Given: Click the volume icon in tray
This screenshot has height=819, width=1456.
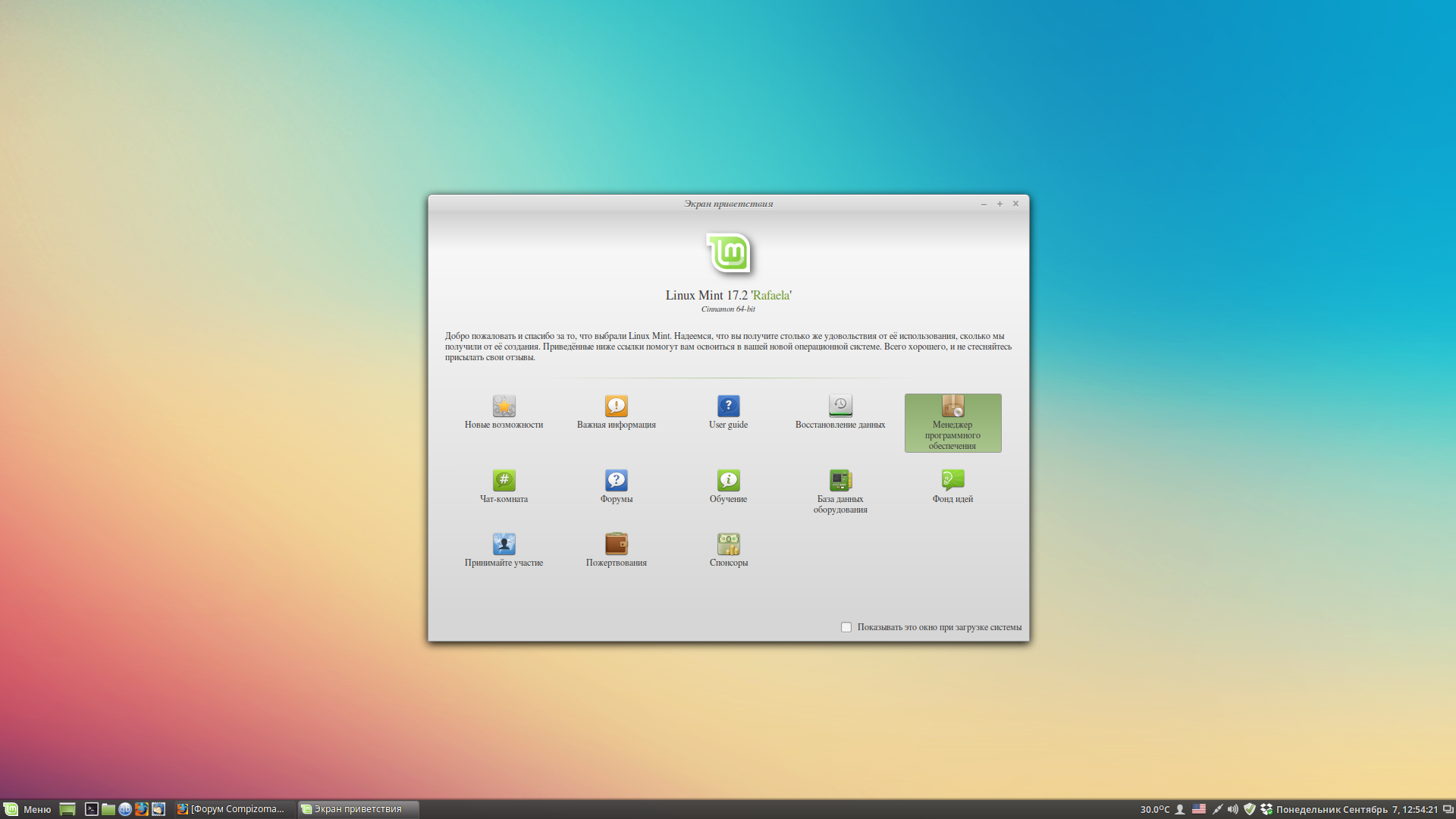Looking at the screenshot, I should tap(1233, 809).
